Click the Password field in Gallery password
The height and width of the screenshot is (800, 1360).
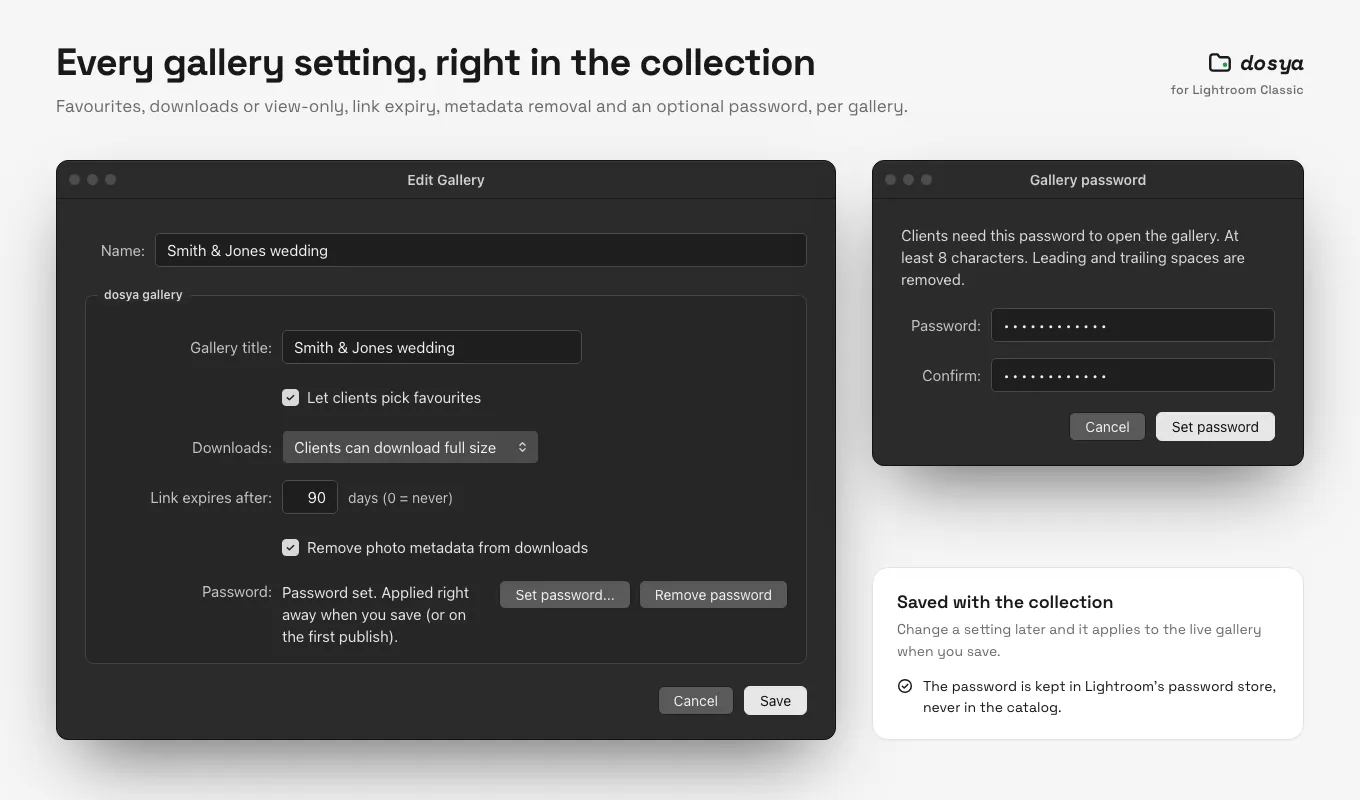[x=1133, y=325]
